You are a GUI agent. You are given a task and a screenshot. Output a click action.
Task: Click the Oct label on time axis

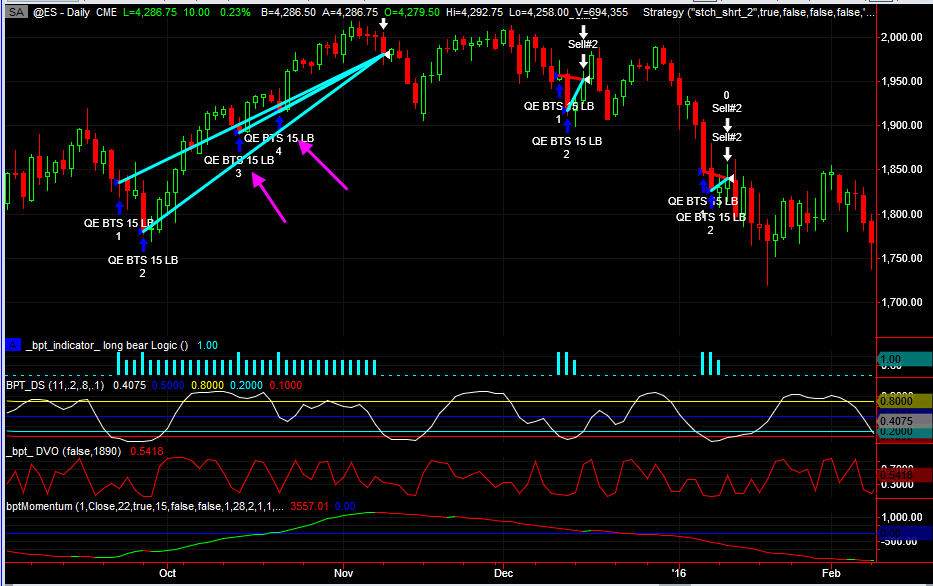[x=167, y=573]
